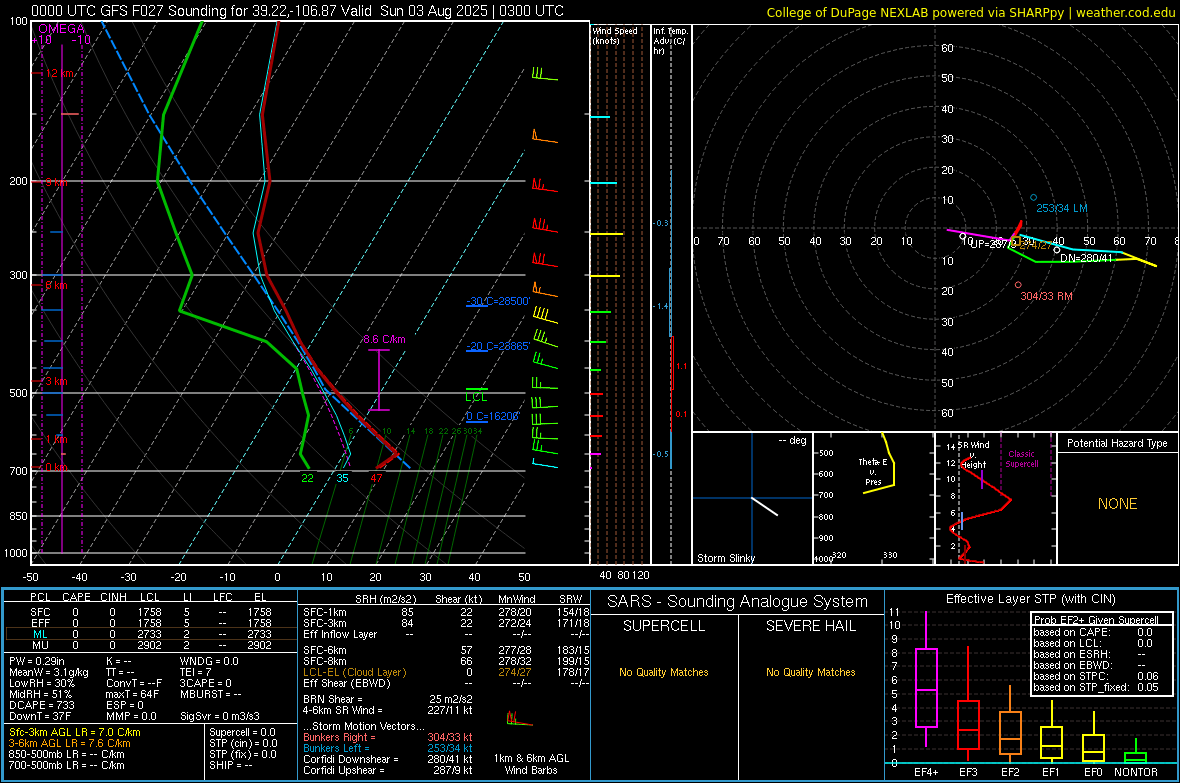
Task: Select the highlighted ML parcel row
Action: tap(151, 634)
